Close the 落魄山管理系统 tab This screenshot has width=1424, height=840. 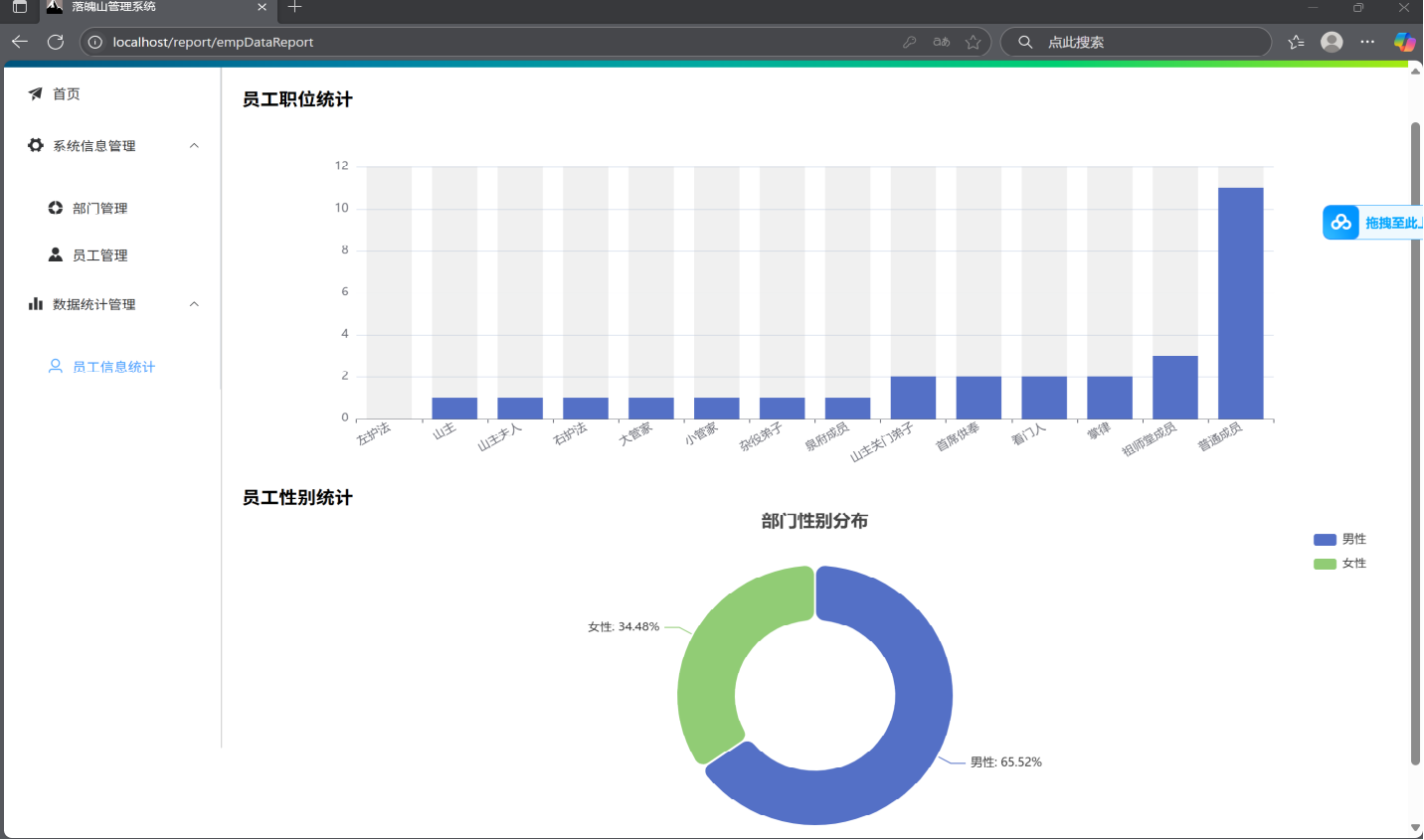[x=262, y=7]
